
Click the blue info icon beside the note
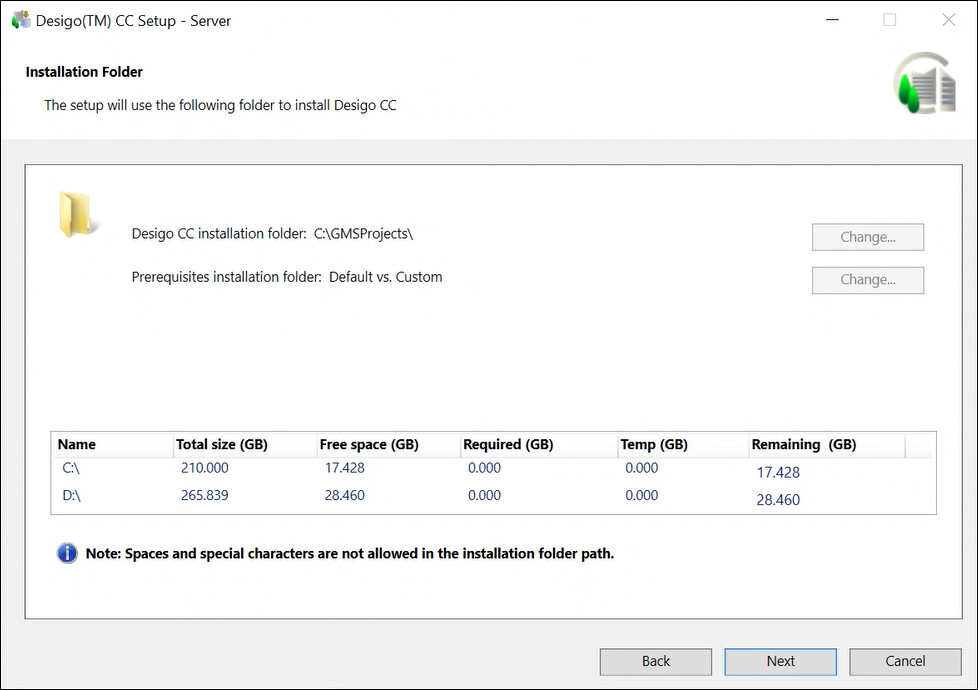pos(67,553)
